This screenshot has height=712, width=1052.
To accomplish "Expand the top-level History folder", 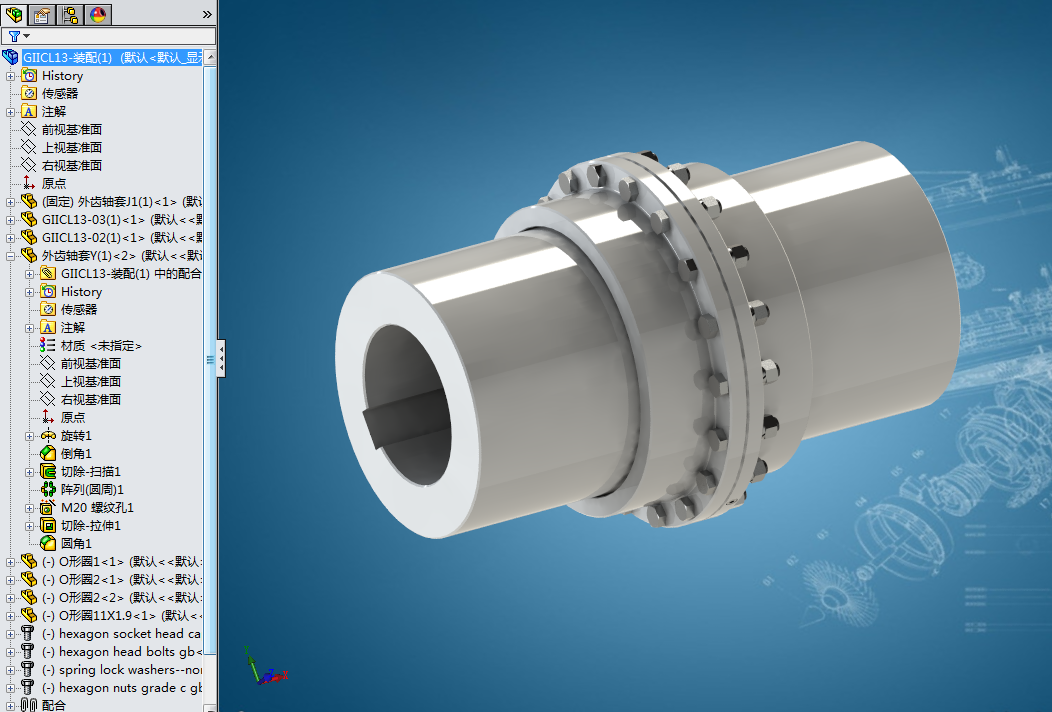I will [10, 76].
